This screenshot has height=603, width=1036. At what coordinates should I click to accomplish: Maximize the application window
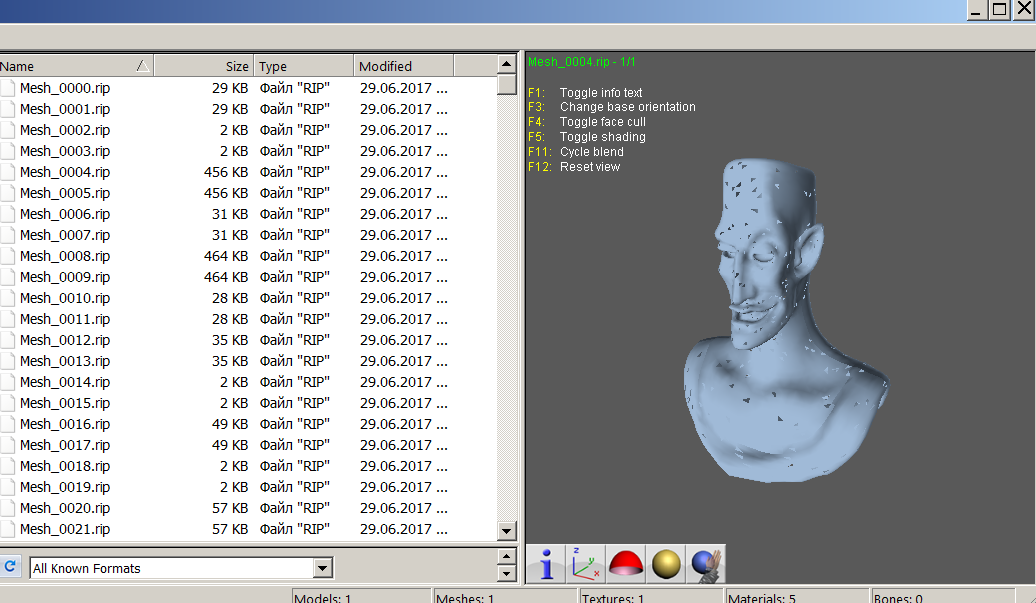(999, 9)
